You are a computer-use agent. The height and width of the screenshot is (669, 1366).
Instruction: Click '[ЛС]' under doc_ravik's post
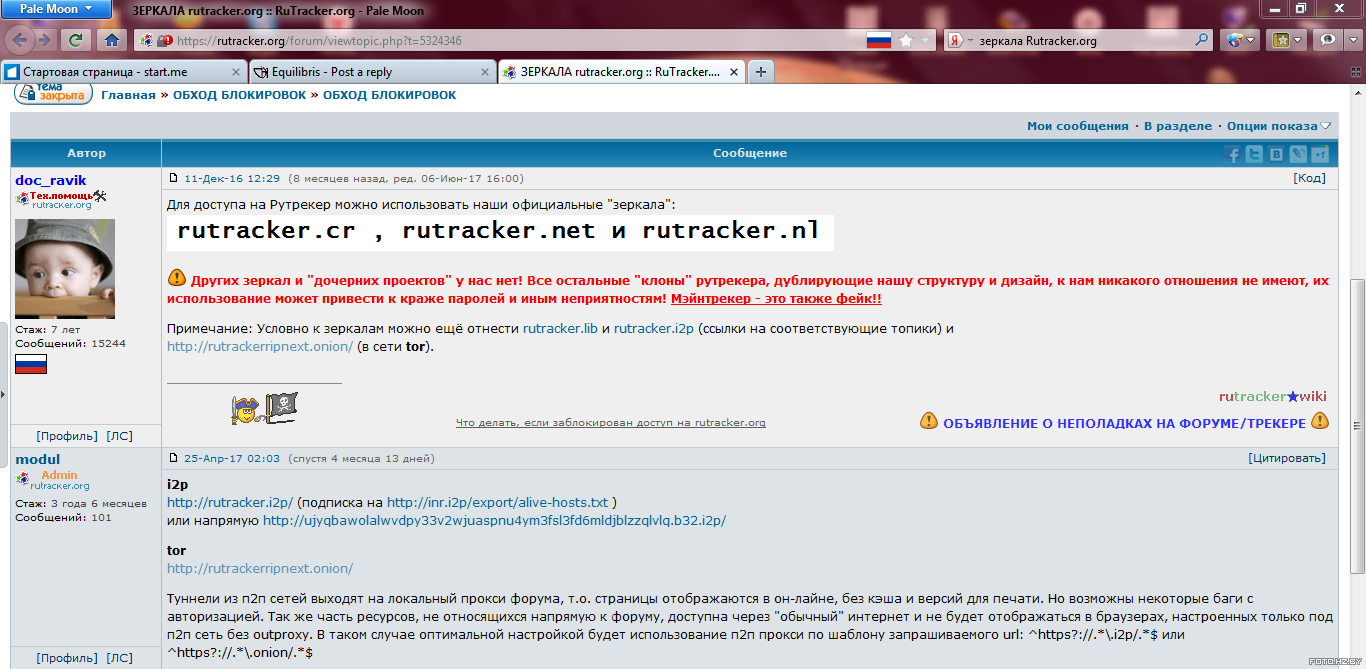click(x=119, y=436)
